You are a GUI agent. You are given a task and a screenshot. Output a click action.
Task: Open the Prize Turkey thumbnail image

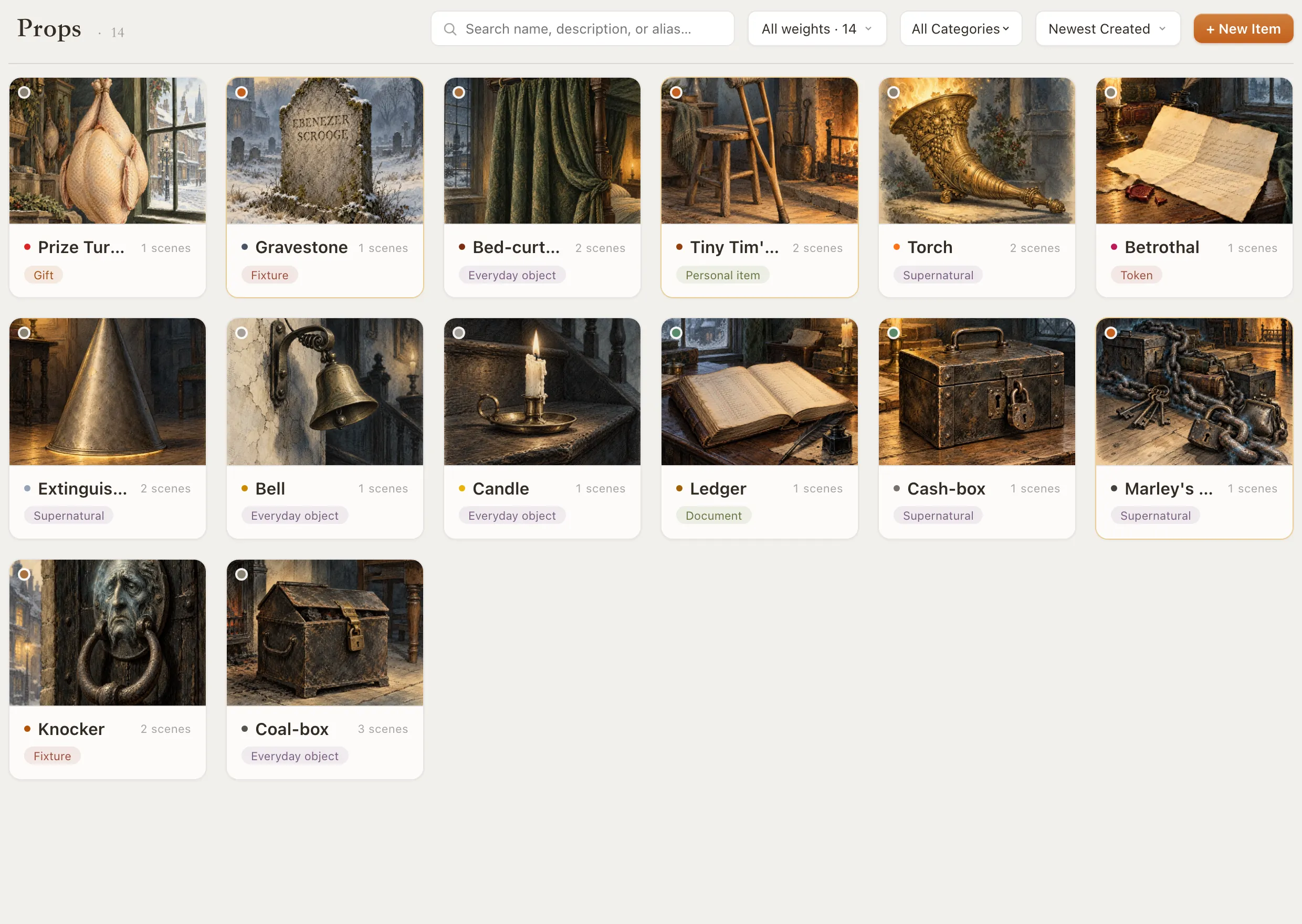tap(108, 151)
